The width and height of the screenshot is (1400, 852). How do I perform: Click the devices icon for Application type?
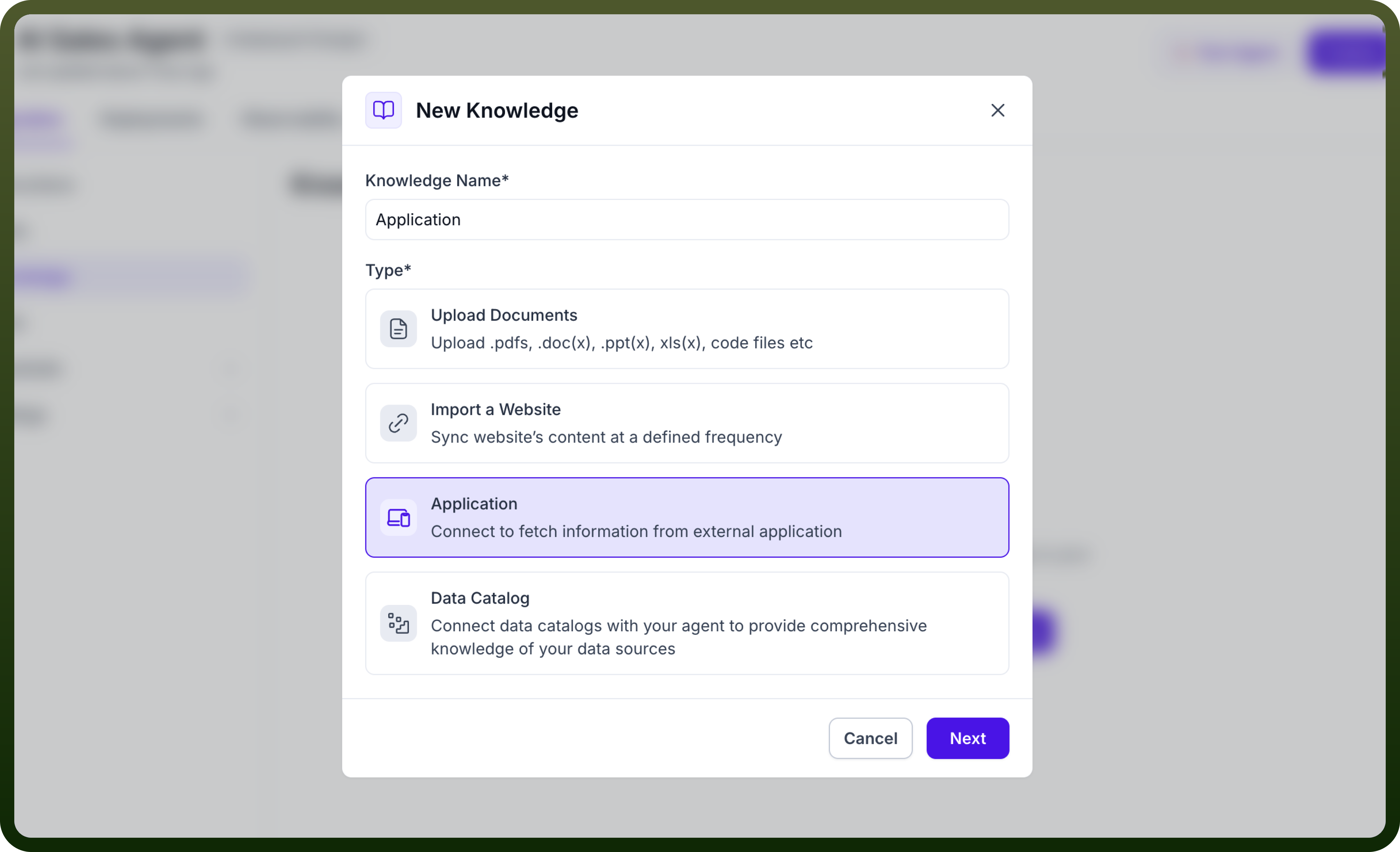click(398, 517)
